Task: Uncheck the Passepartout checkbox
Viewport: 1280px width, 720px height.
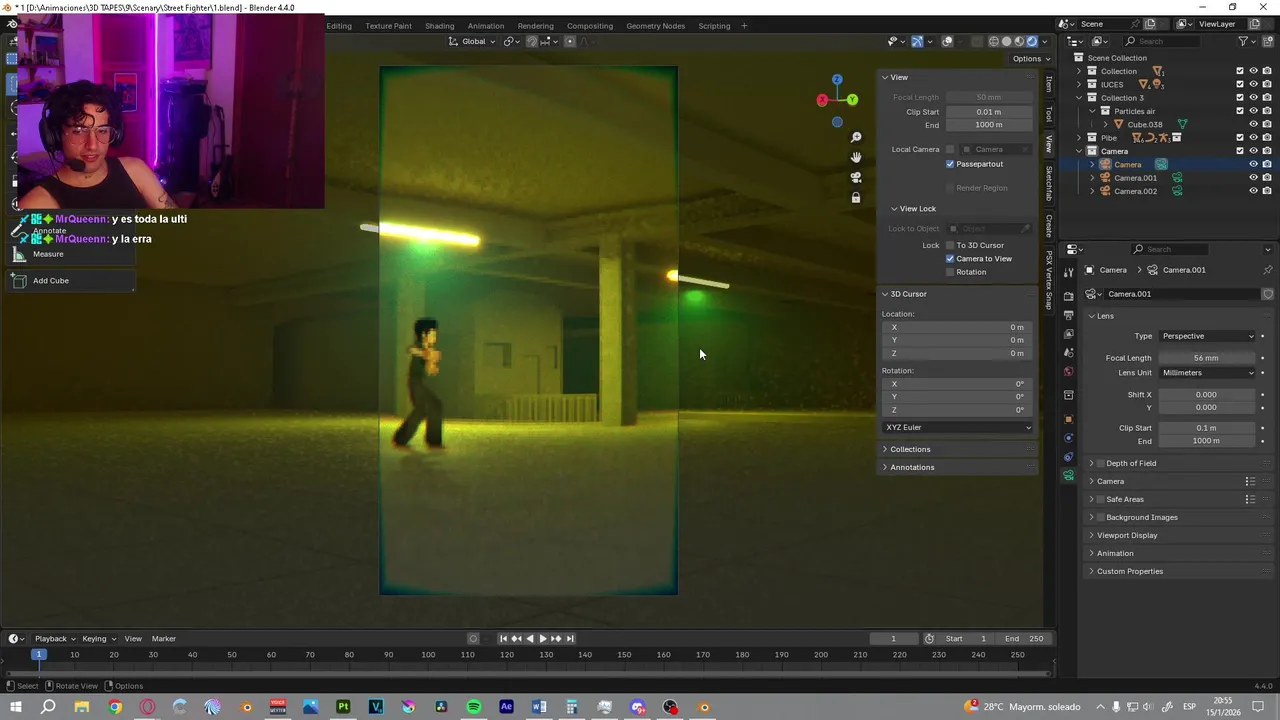Action: (950, 164)
